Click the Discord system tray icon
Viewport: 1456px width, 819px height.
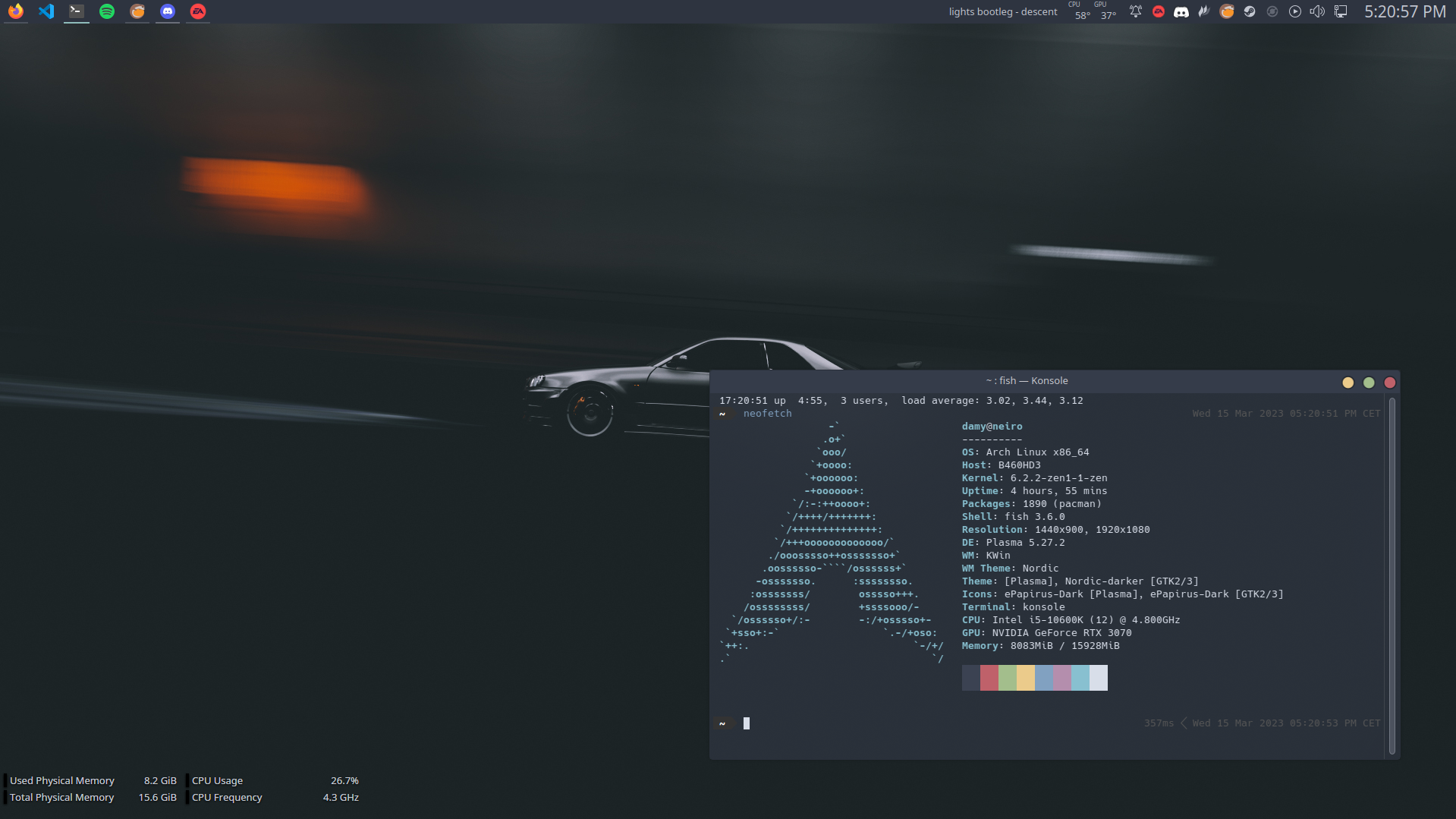[x=1181, y=11]
